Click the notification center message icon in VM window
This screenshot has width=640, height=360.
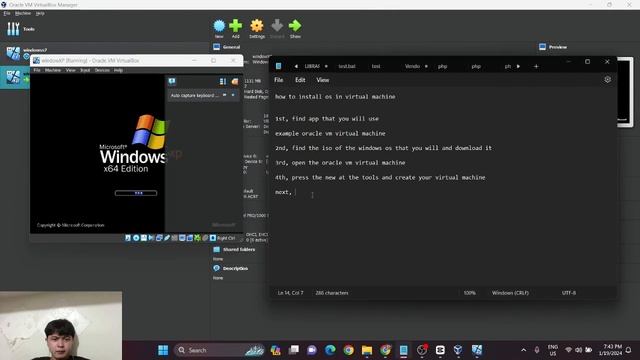coord(172,81)
